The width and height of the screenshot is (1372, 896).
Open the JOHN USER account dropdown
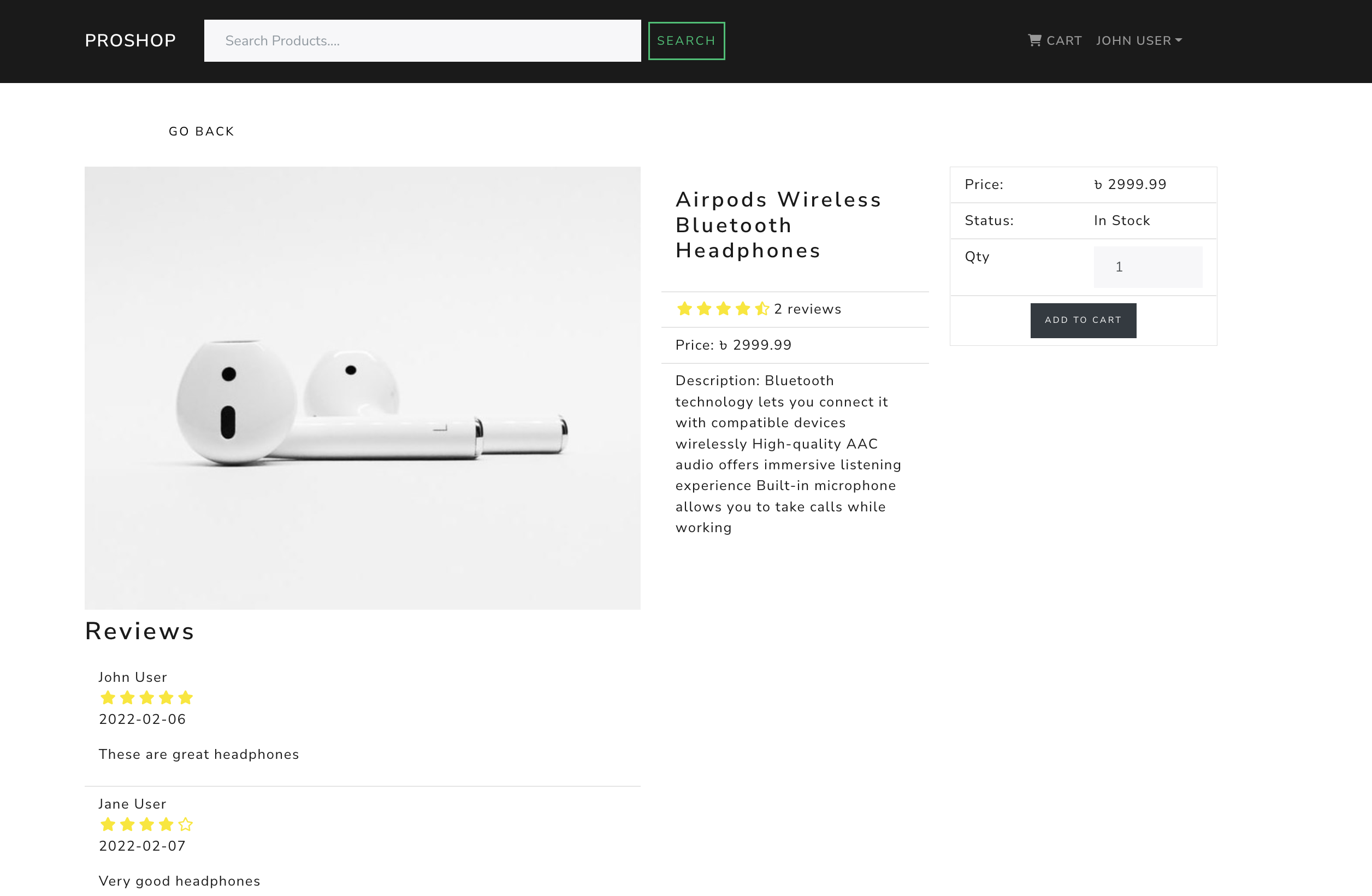[1133, 40]
